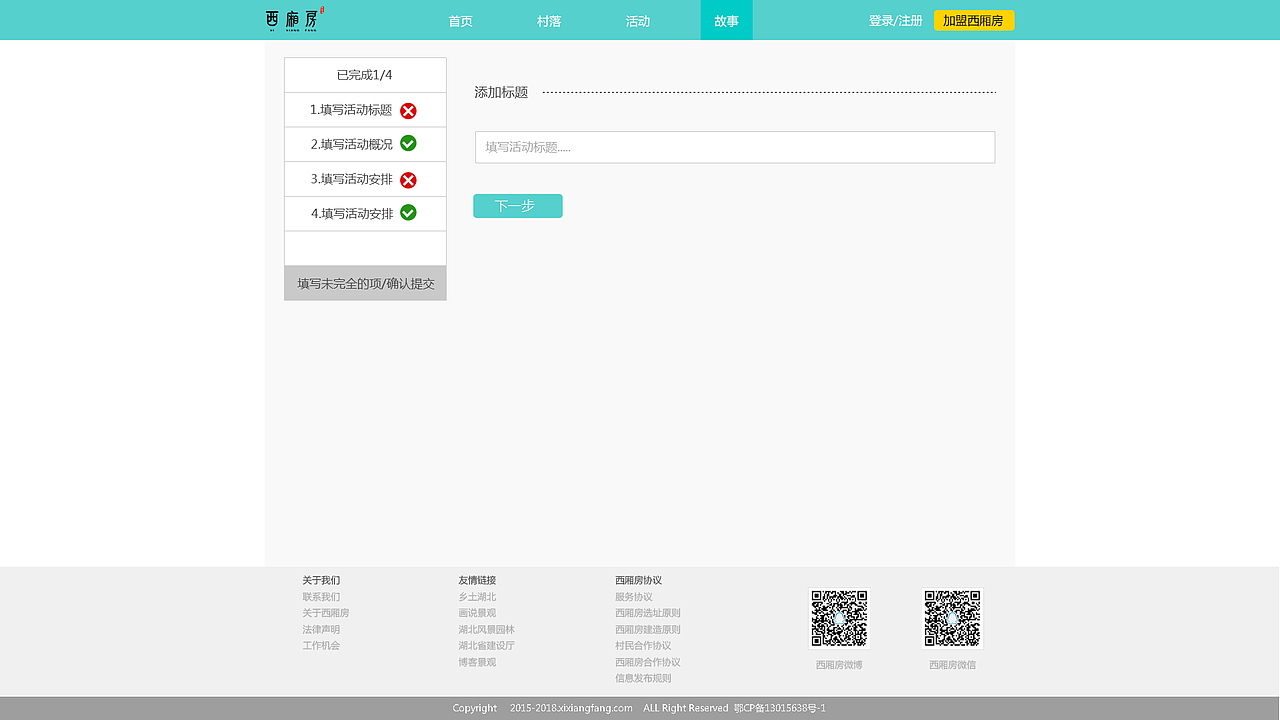Click the red X beside 1.填写活动标题
The width and height of the screenshot is (1280, 720).
(x=408, y=111)
